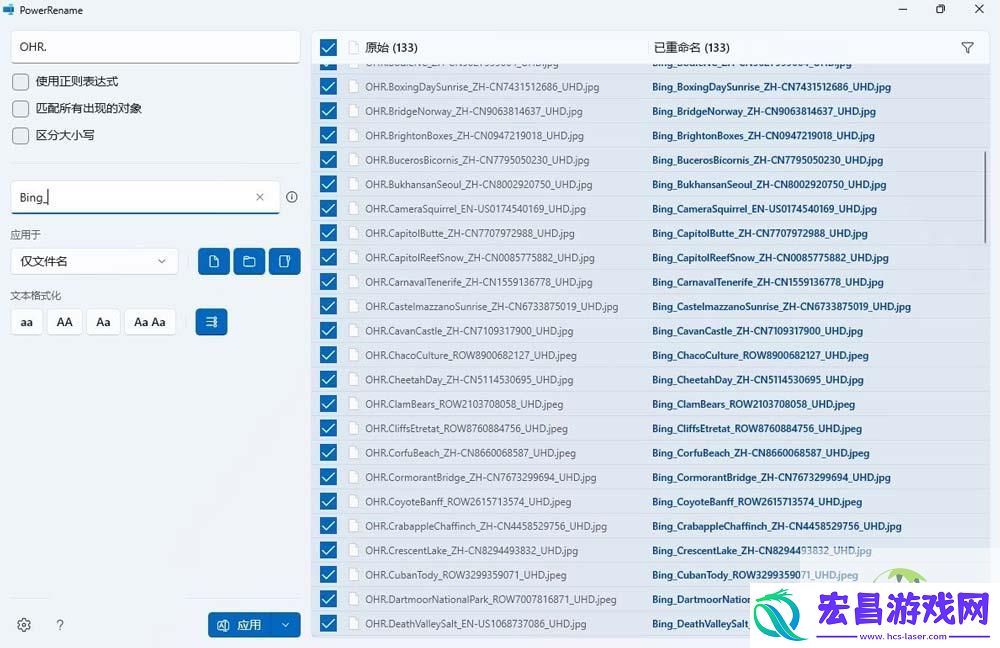Screen dimensions: 1000x648
Task: Select OHR.CapitolReefSnow original file name
Action: 480,258
